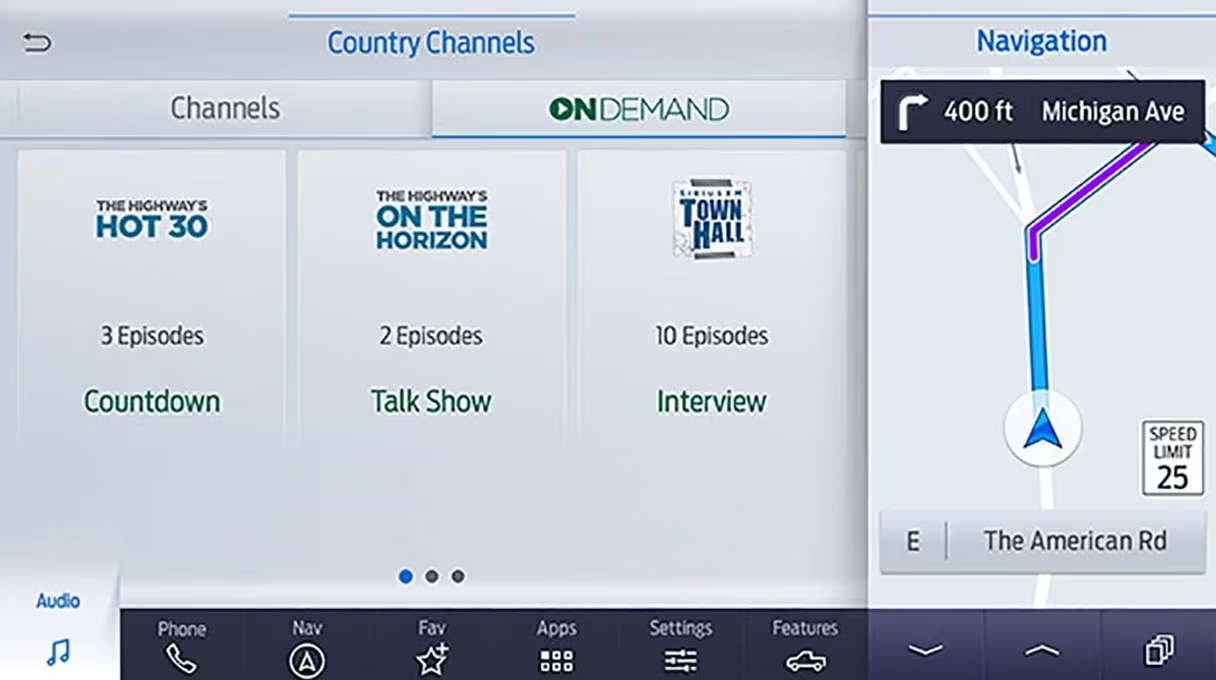Viewport: 1216px width, 680px height.
Task: Select the third page indicator dot
Action: pyautogui.click(x=457, y=576)
